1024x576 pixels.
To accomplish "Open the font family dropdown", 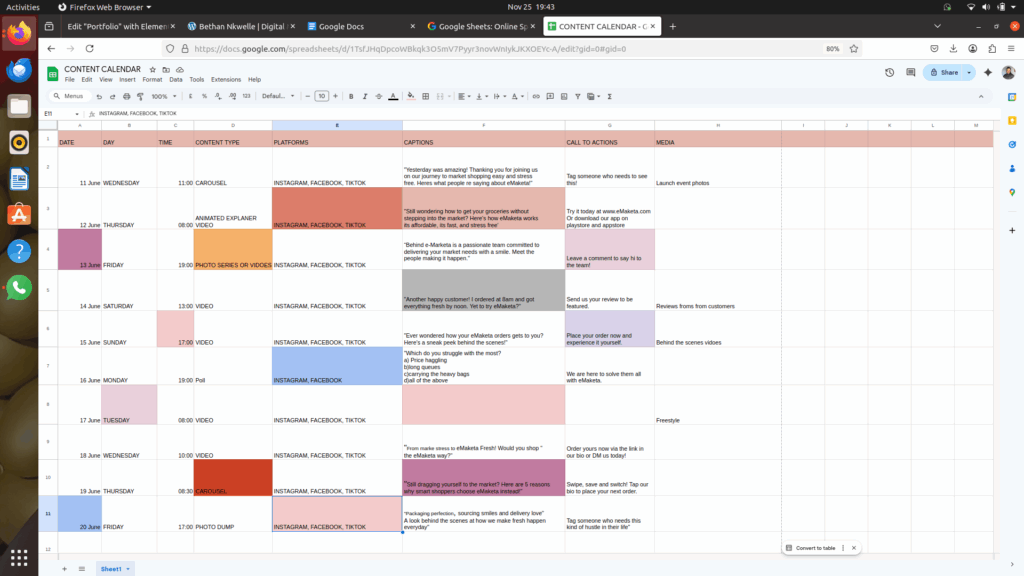I will pyautogui.click(x=276, y=96).
